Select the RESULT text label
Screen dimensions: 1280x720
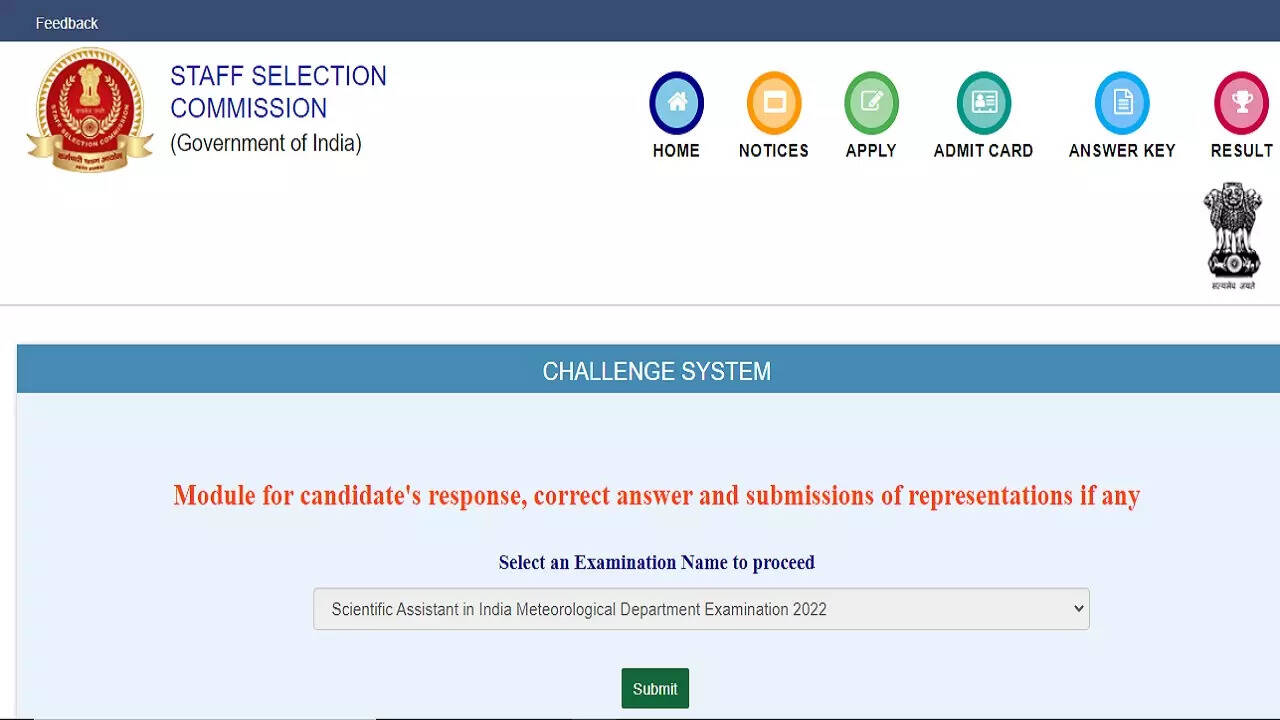(1241, 151)
